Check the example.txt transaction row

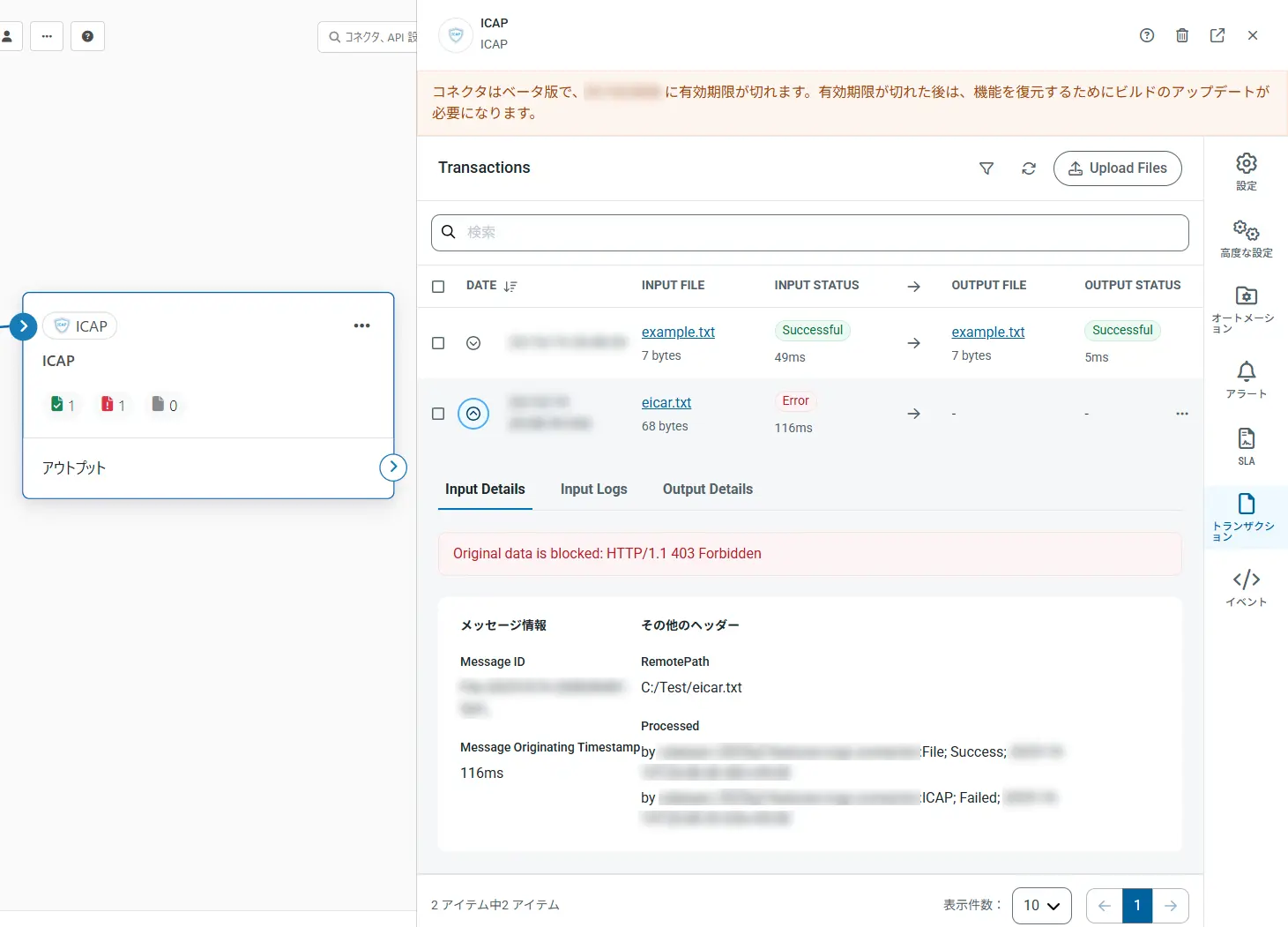tap(438, 343)
